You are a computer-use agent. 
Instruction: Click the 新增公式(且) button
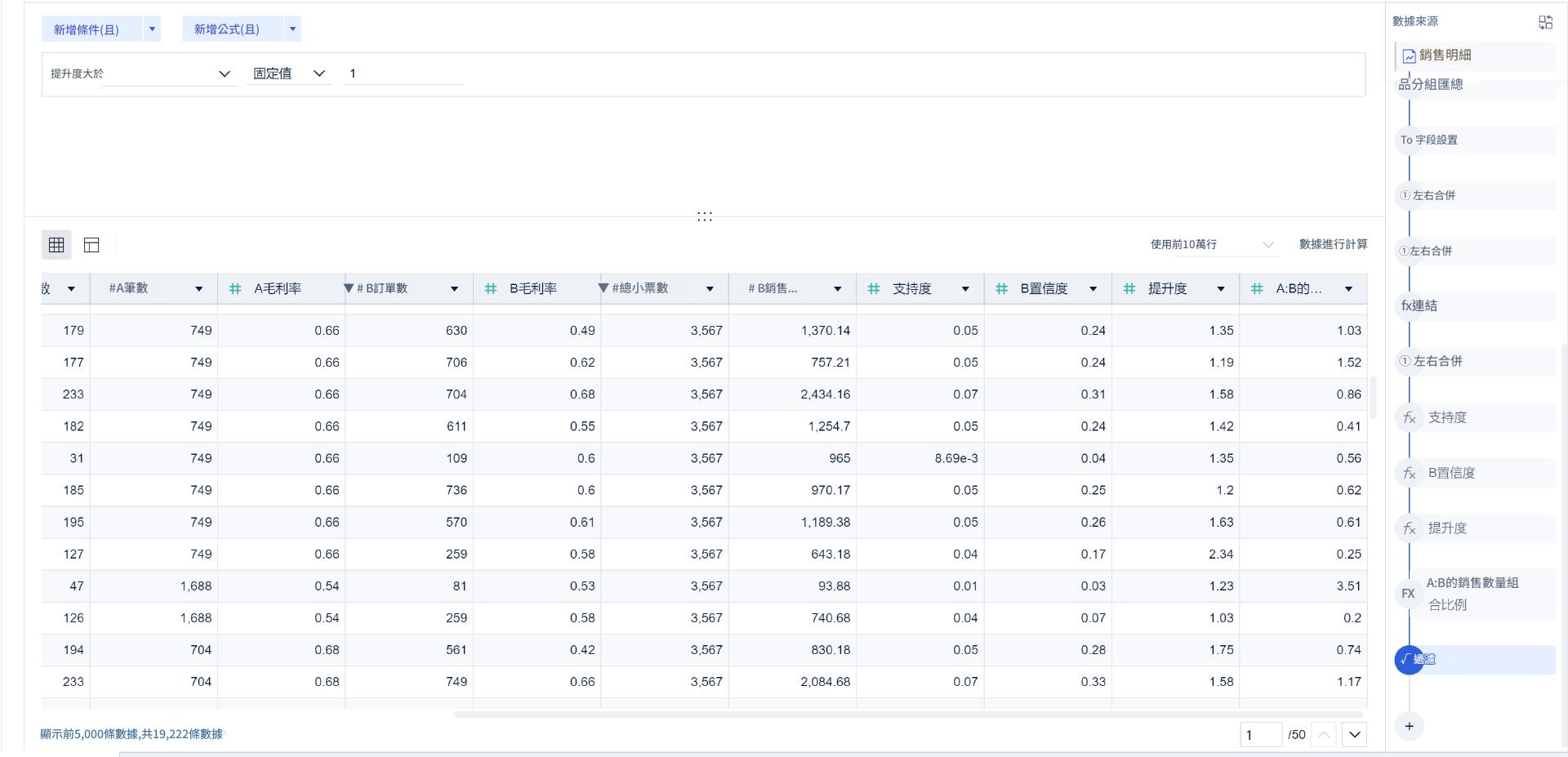233,29
